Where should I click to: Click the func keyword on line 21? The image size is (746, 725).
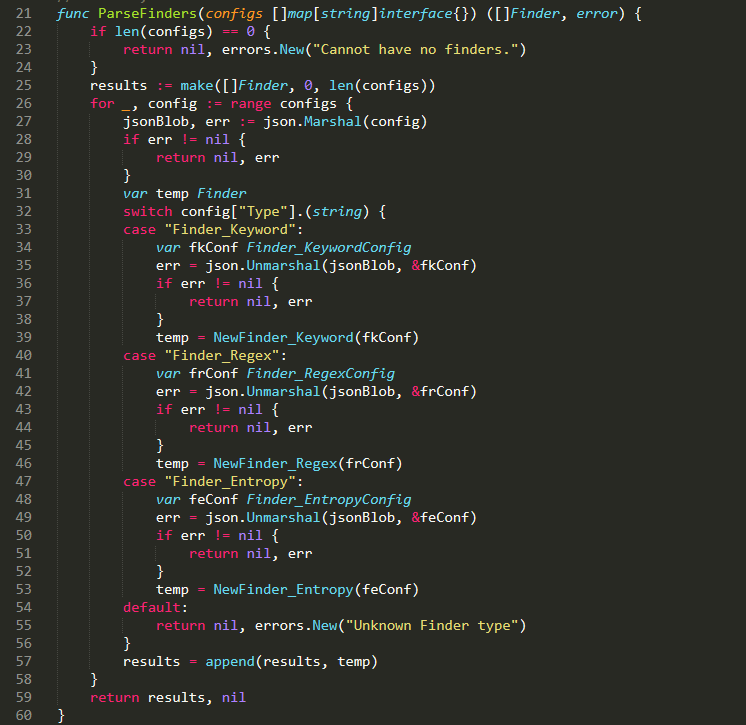click(73, 14)
